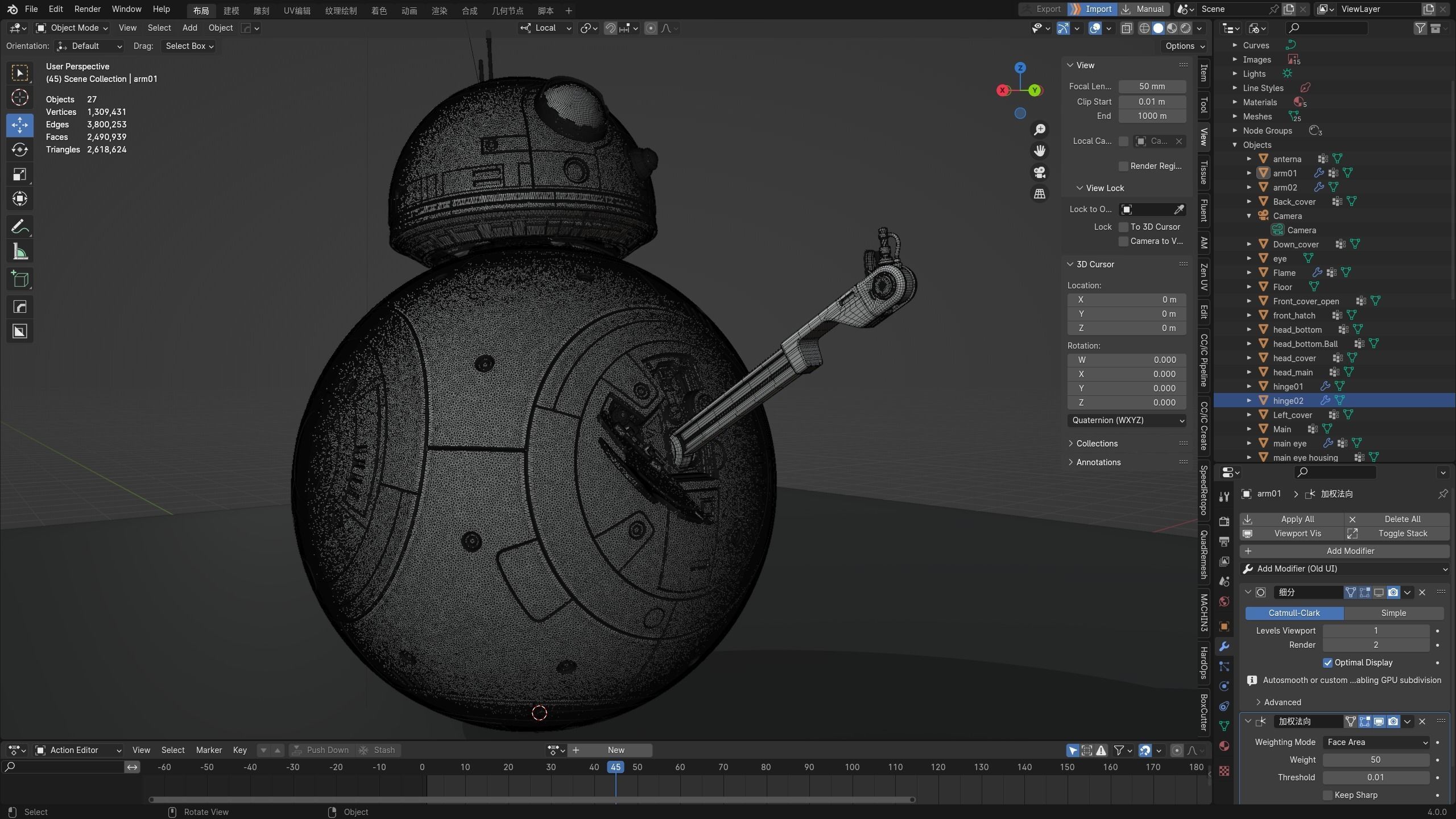Open the Select Box drag dropdown
The image size is (1456, 819).
point(189,46)
